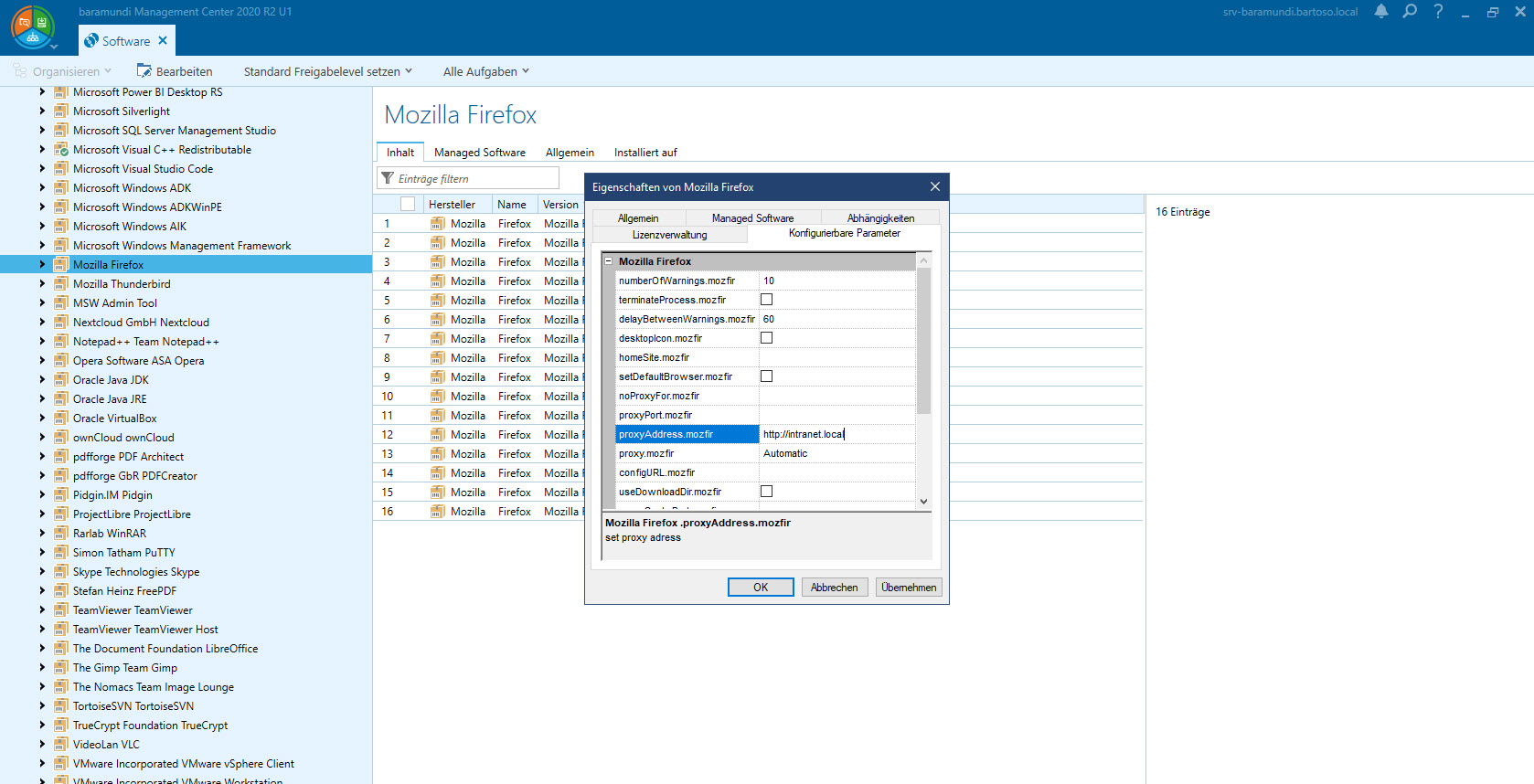Open the Alle Aufgaben dropdown
Viewport: 1534px width, 784px height.
point(486,71)
